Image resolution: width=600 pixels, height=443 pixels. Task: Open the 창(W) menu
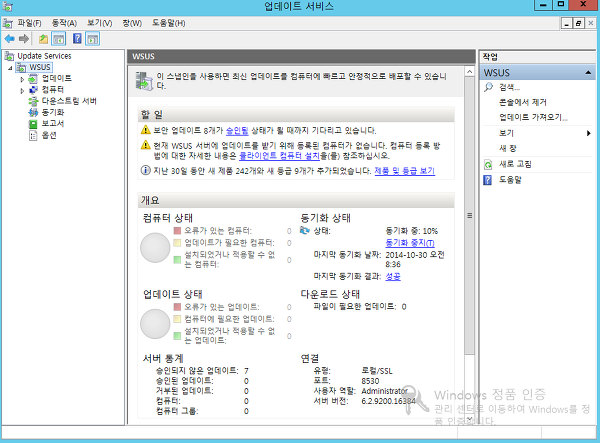132,23
